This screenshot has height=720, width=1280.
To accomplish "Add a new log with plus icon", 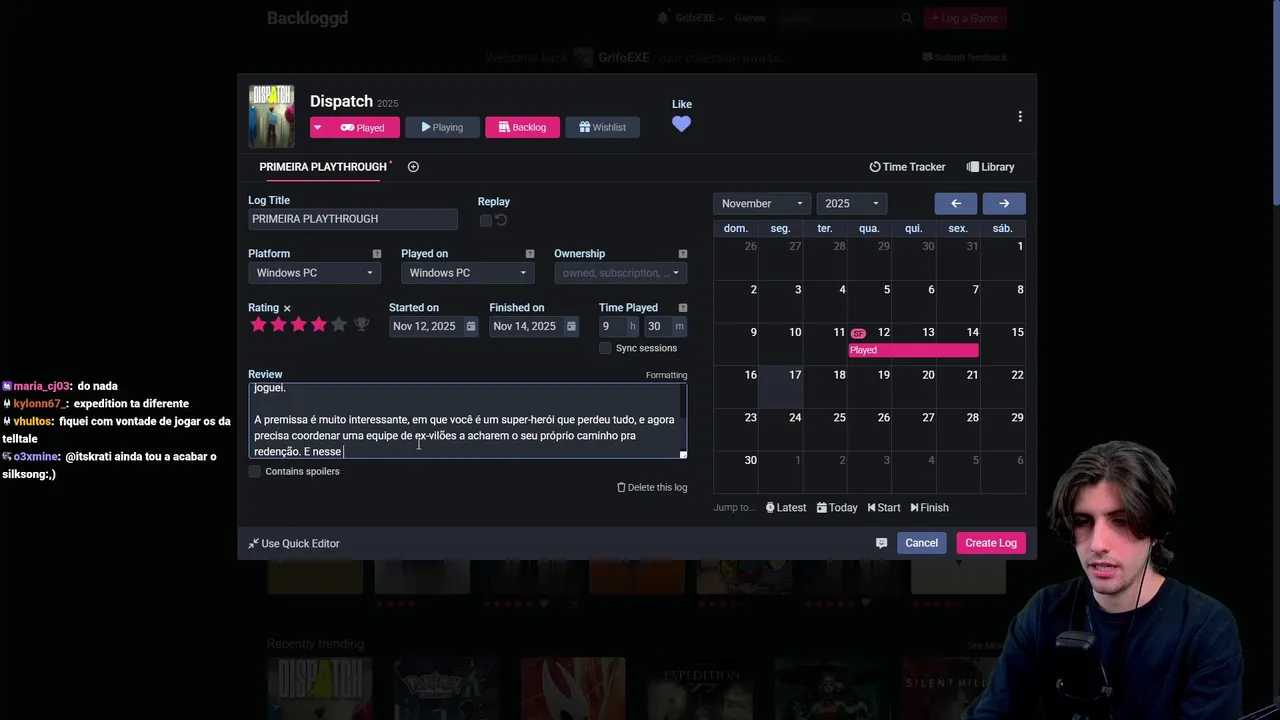I will click(413, 167).
